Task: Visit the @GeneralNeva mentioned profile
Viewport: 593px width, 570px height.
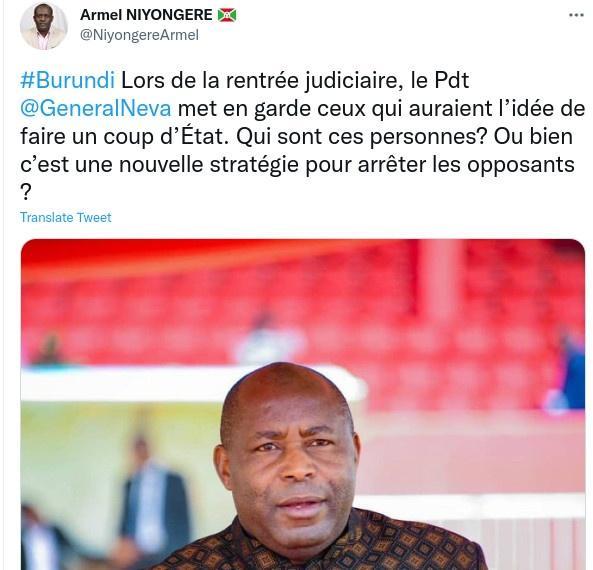Action: click(96, 109)
